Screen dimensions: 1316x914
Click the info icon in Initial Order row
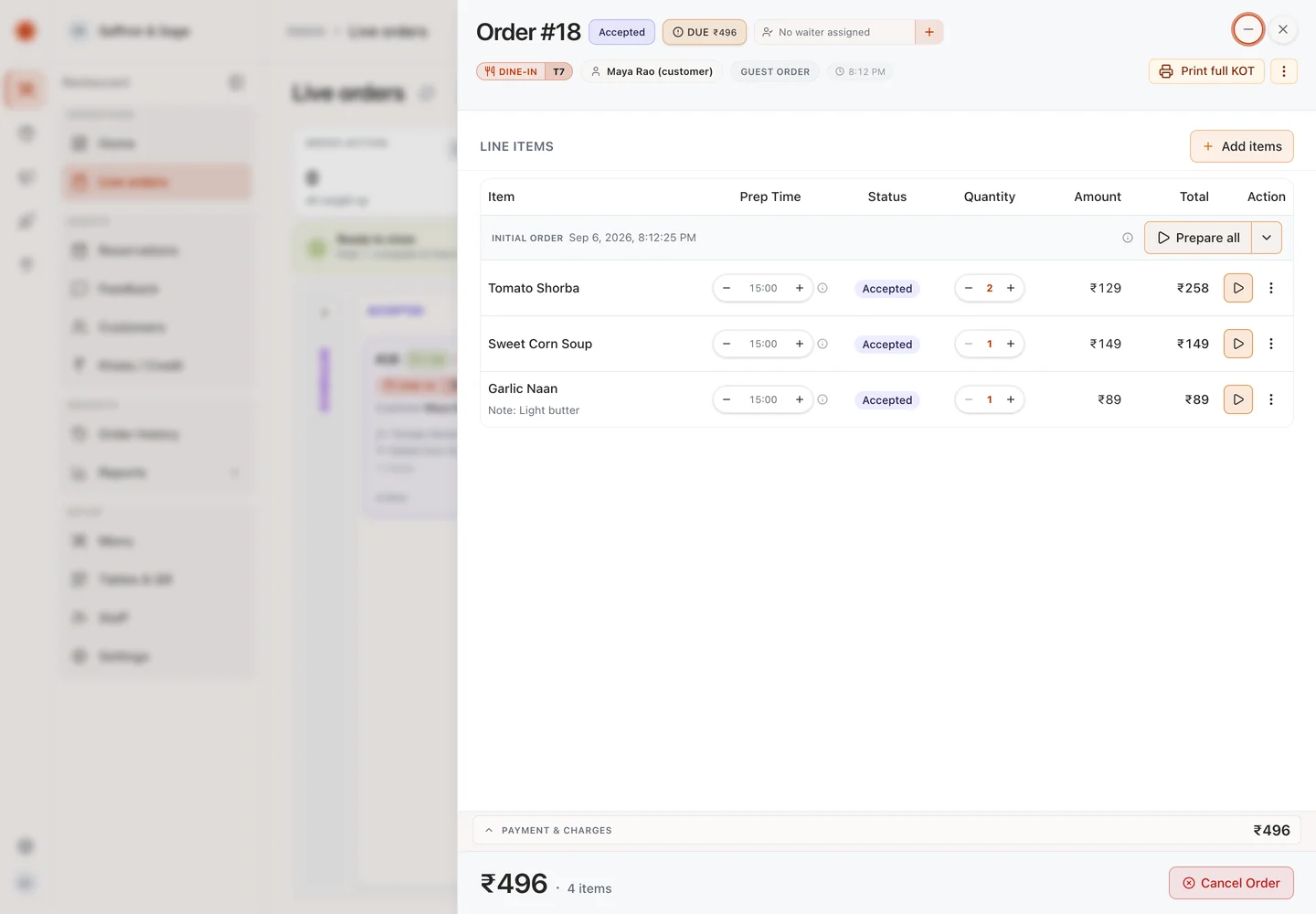(1128, 238)
